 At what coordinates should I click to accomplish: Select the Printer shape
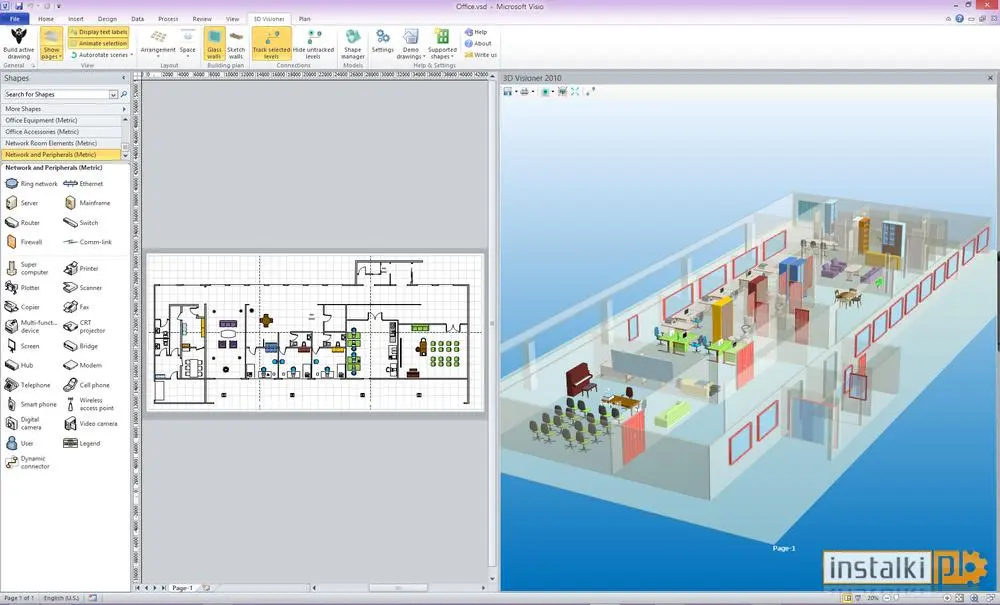coord(81,268)
